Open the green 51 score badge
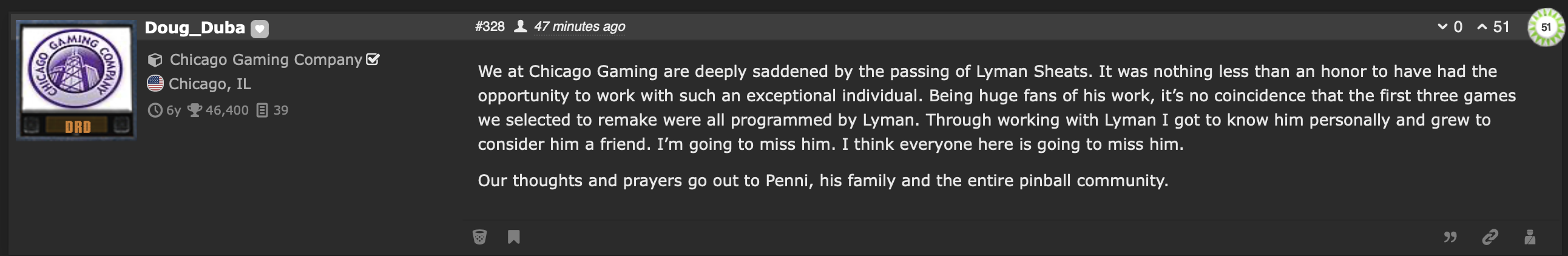Image resolution: width=1568 pixels, height=256 pixels. click(x=1546, y=27)
